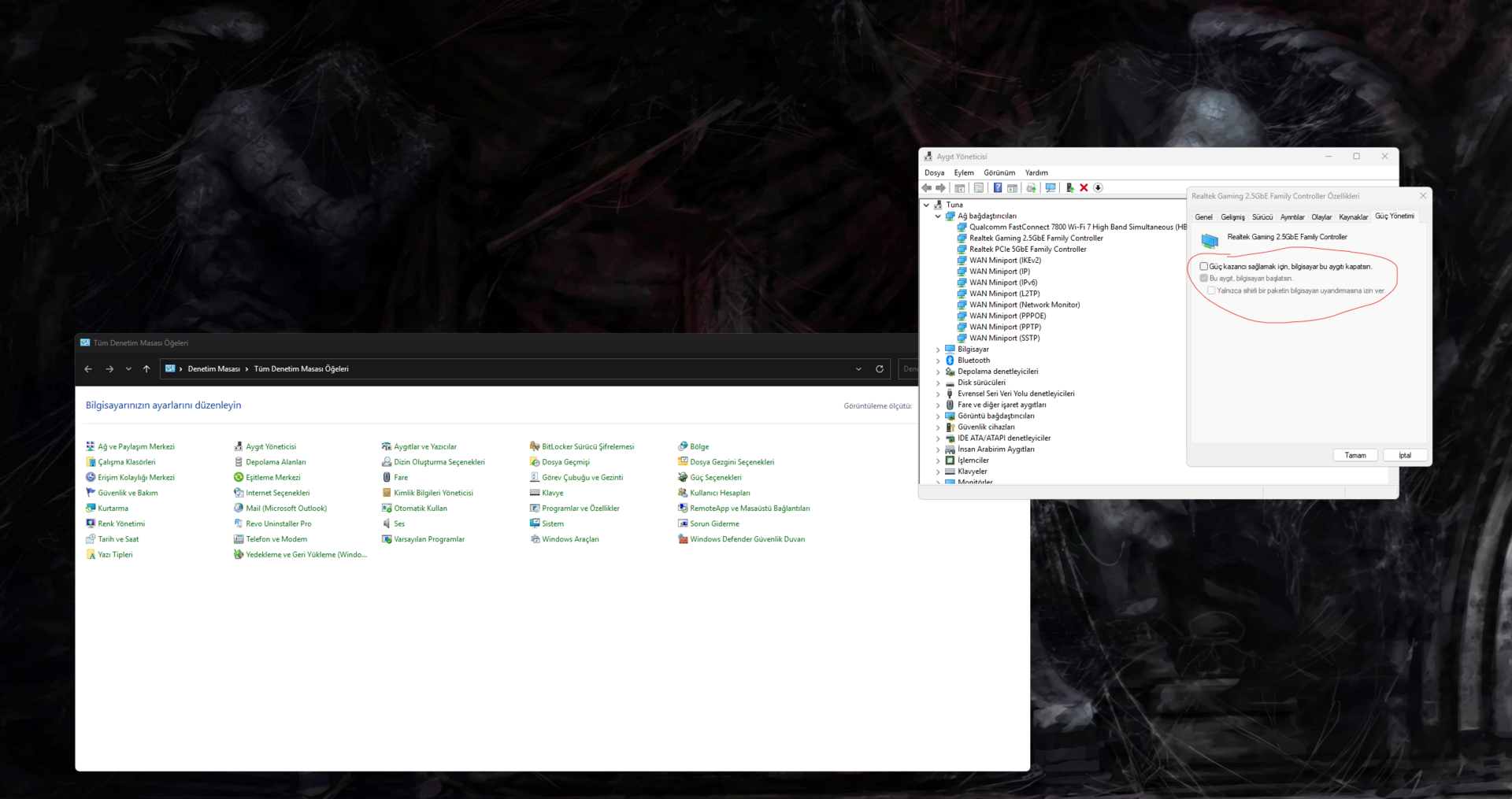
Task: Open recent locations dropdown next to forward arrow
Action: click(x=128, y=369)
